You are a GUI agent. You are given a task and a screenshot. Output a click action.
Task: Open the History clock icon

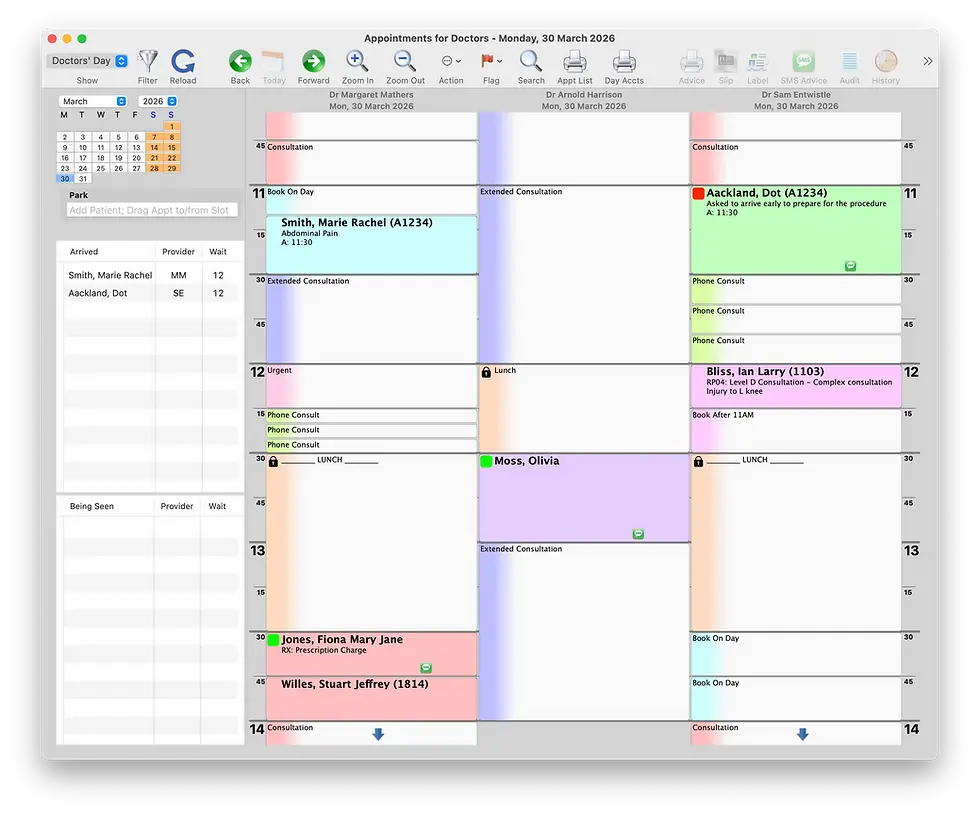click(x=886, y=61)
